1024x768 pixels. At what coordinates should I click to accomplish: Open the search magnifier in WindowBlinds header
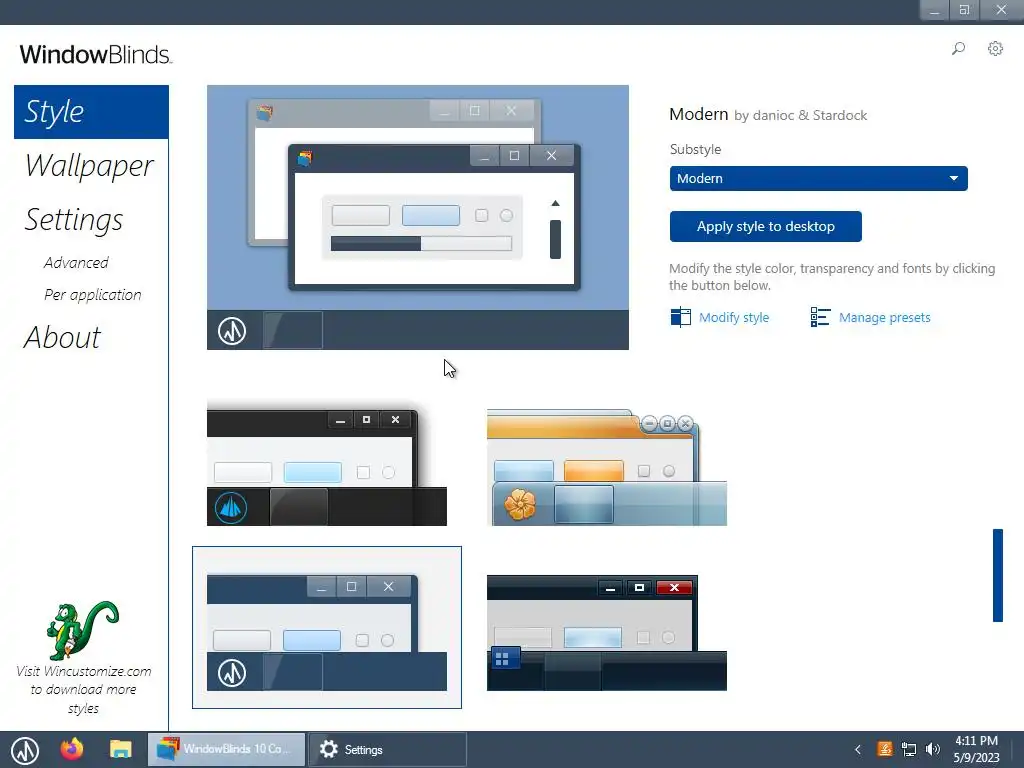pos(958,49)
